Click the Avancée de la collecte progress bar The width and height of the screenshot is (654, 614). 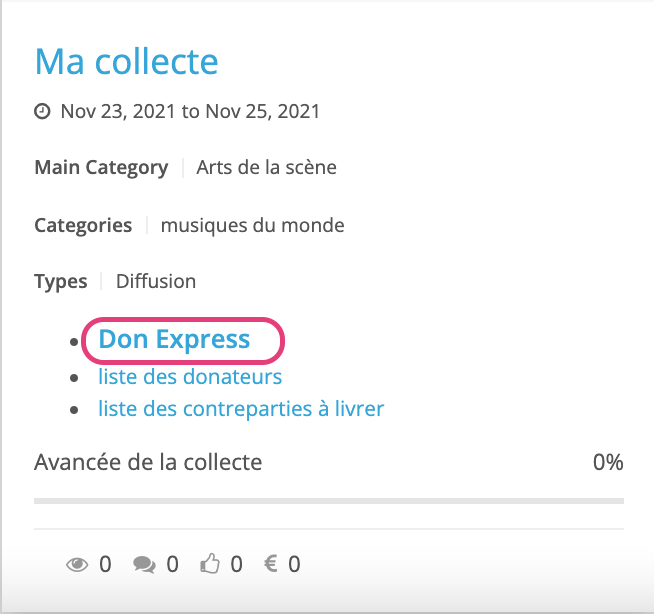329,501
